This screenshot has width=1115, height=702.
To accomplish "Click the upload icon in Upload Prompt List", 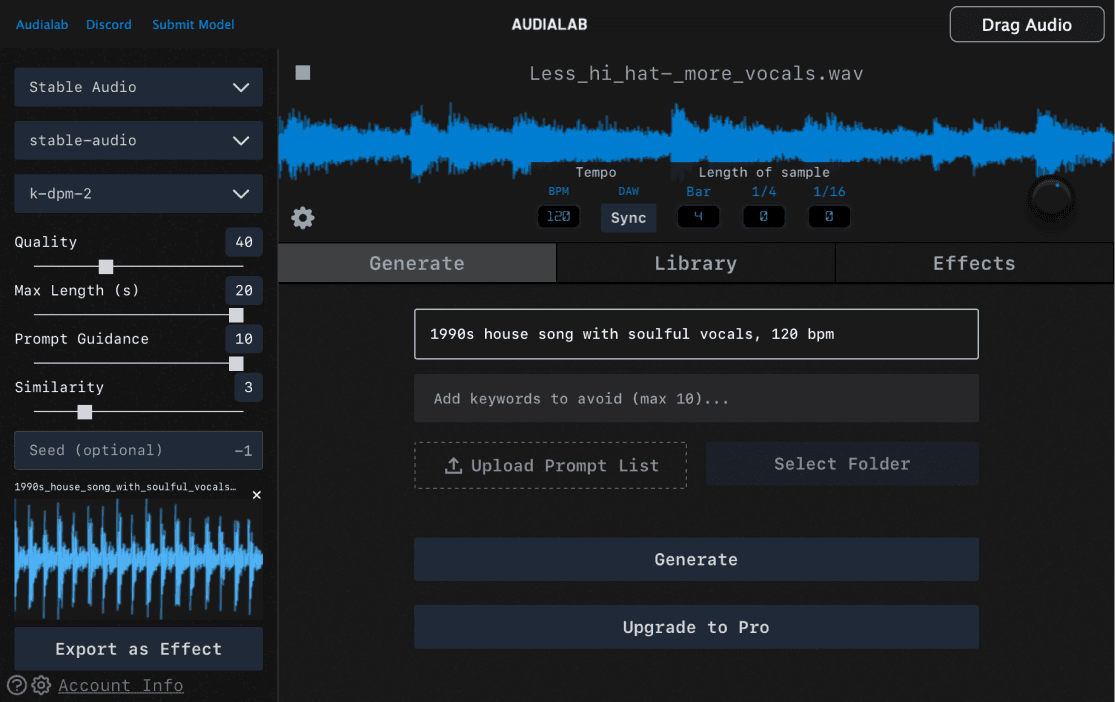I will click(x=453, y=466).
